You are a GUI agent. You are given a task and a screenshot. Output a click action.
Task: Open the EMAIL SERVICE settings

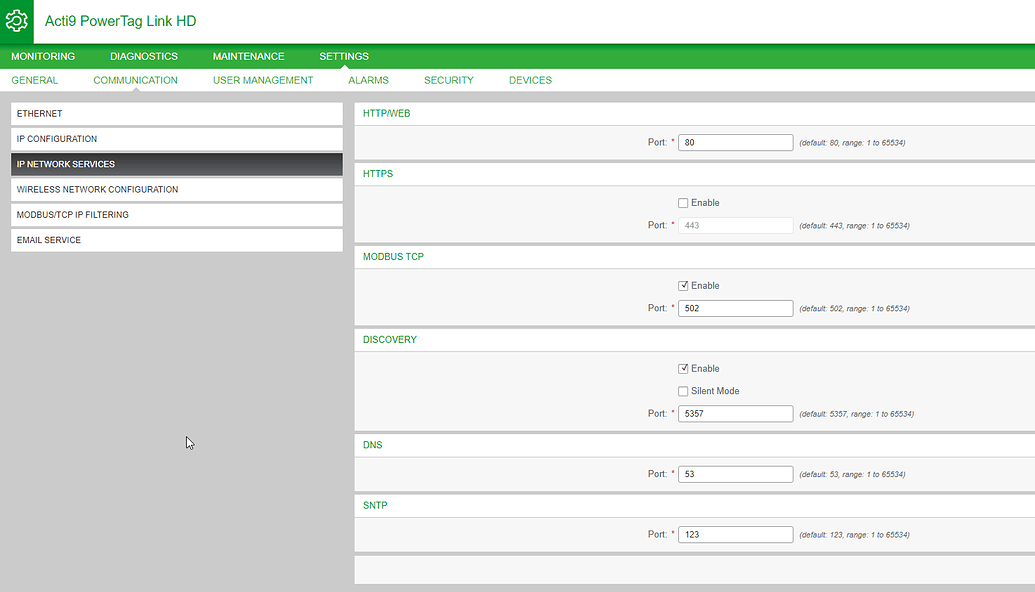click(176, 239)
